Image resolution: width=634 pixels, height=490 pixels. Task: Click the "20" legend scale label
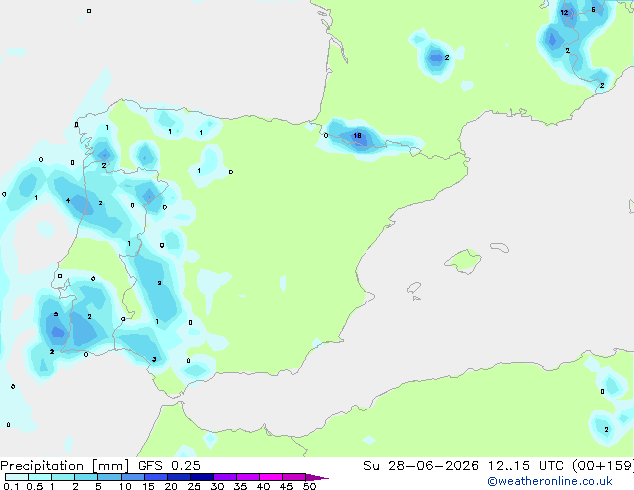point(171,486)
